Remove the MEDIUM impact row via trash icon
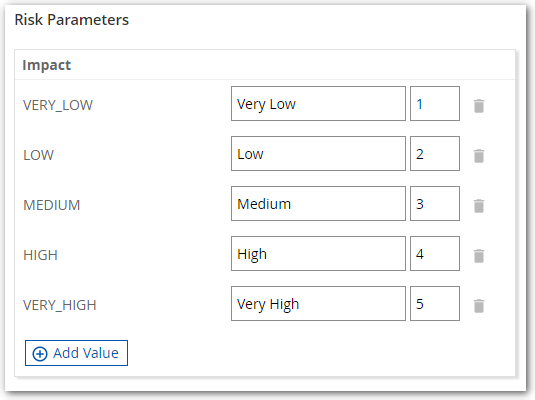This screenshot has width=535, height=400. [x=479, y=206]
